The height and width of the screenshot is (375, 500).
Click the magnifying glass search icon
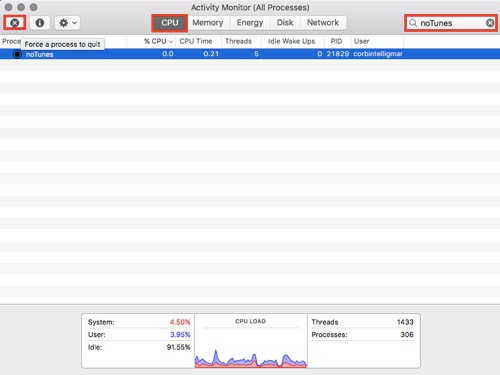(413, 23)
